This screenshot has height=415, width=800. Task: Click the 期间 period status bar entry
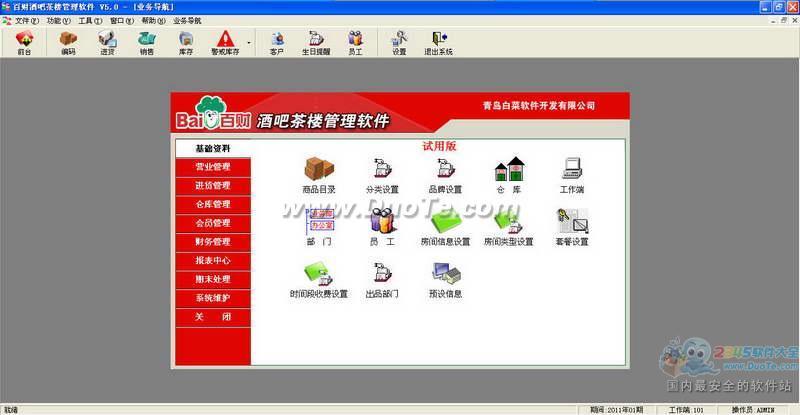coord(616,410)
